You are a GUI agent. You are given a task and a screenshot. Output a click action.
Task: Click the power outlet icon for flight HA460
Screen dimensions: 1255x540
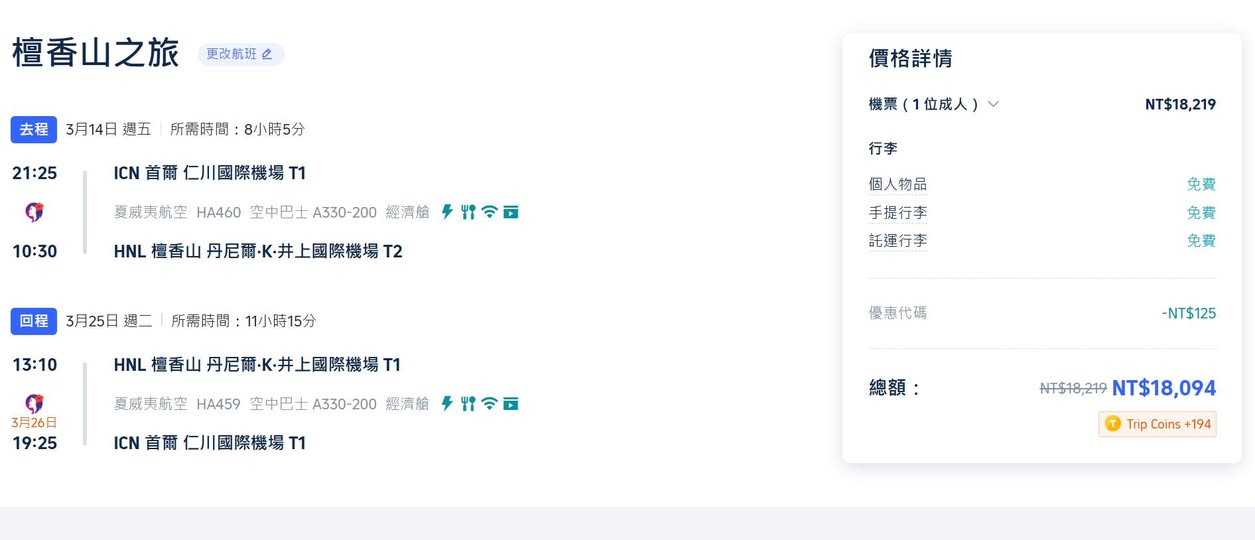click(x=447, y=212)
